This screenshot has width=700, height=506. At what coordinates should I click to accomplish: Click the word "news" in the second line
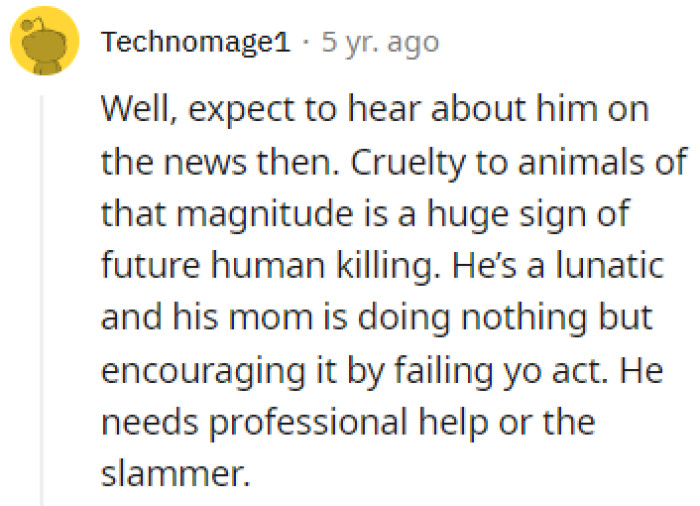coord(200,162)
